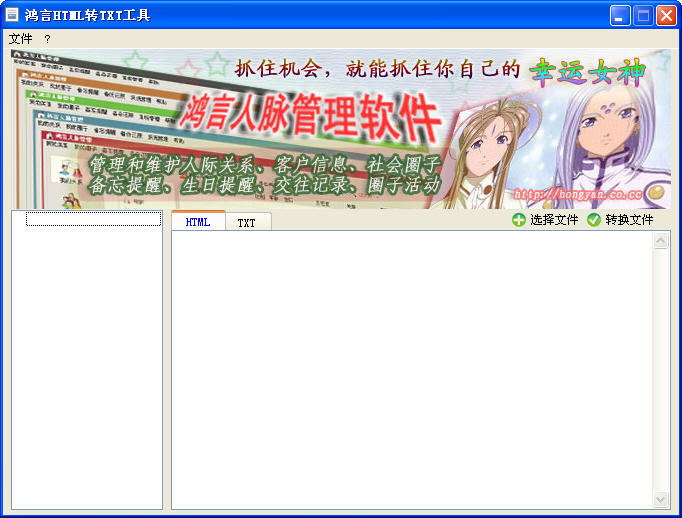Click the scrollbar down arrow
Screen dimensions: 682x518
click(660, 499)
